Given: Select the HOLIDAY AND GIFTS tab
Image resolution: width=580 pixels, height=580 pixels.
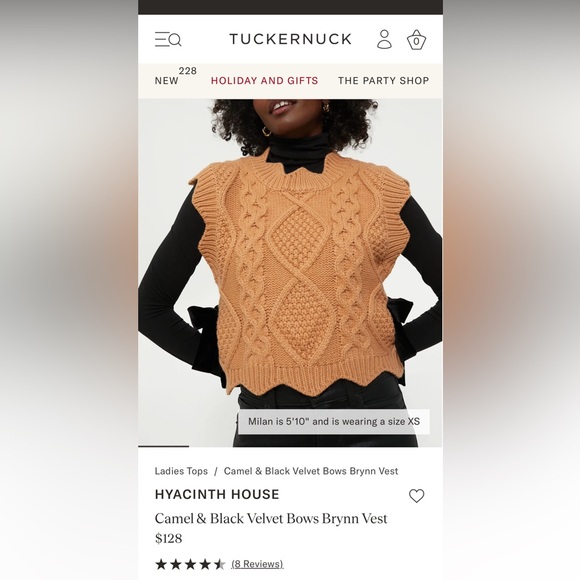Looking at the screenshot, I should click(x=264, y=81).
